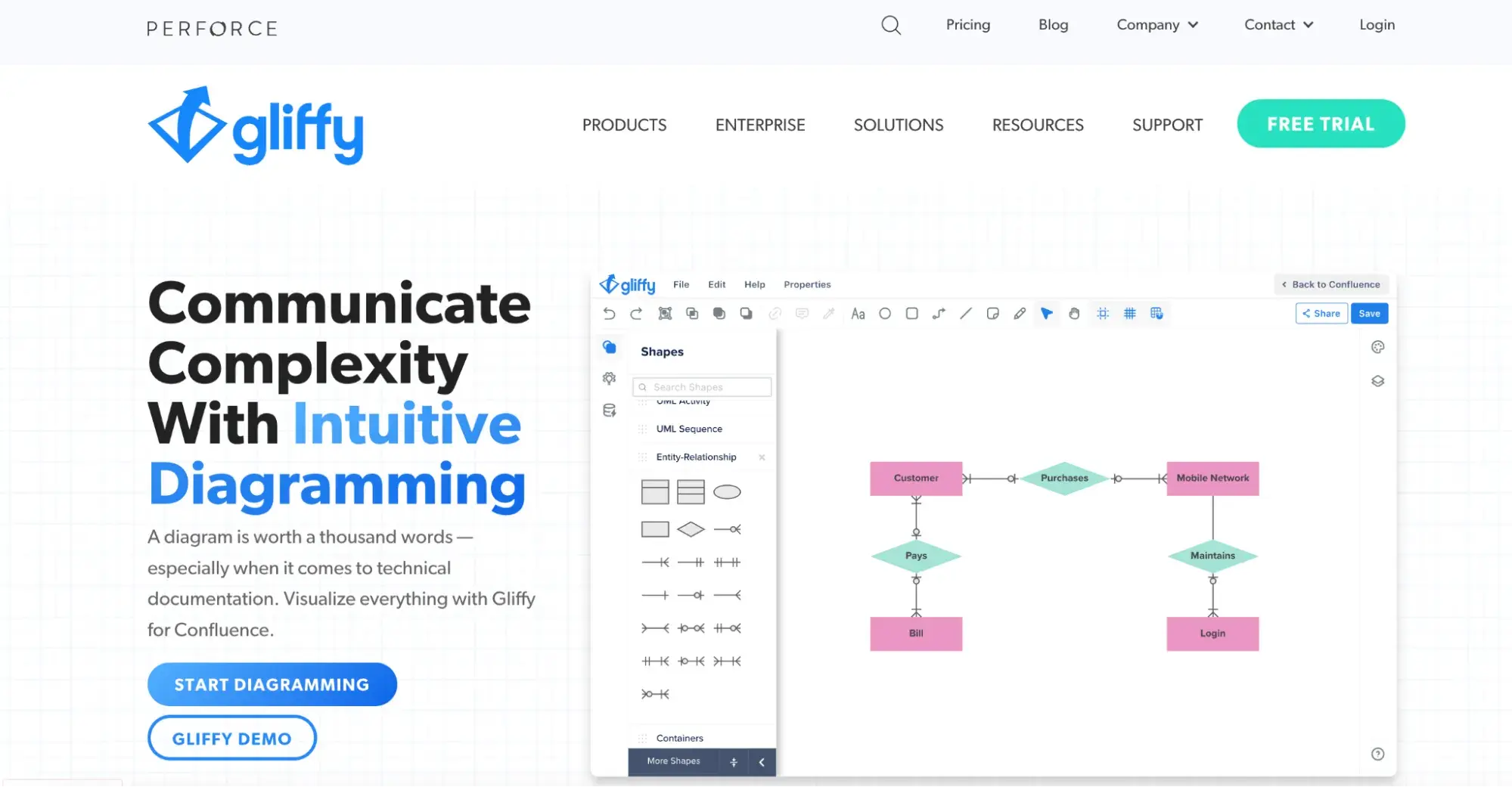Viewport: 1512px width, 787px height.
Task: Open the database sidebar icon
Action: click(610, 411)
